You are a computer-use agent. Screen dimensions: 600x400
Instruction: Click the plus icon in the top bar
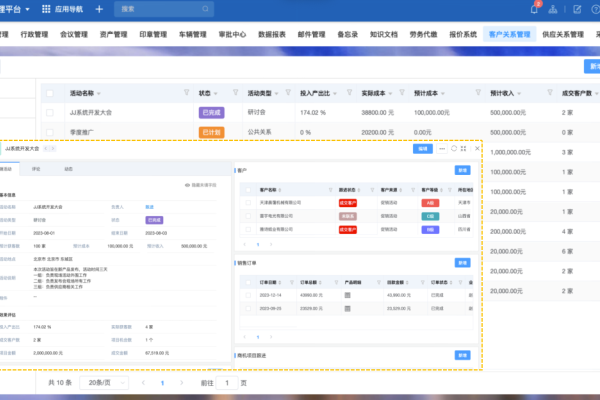99,9
